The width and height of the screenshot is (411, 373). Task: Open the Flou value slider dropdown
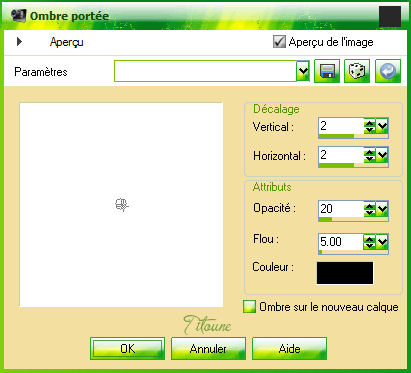click(x=382, y=242)
